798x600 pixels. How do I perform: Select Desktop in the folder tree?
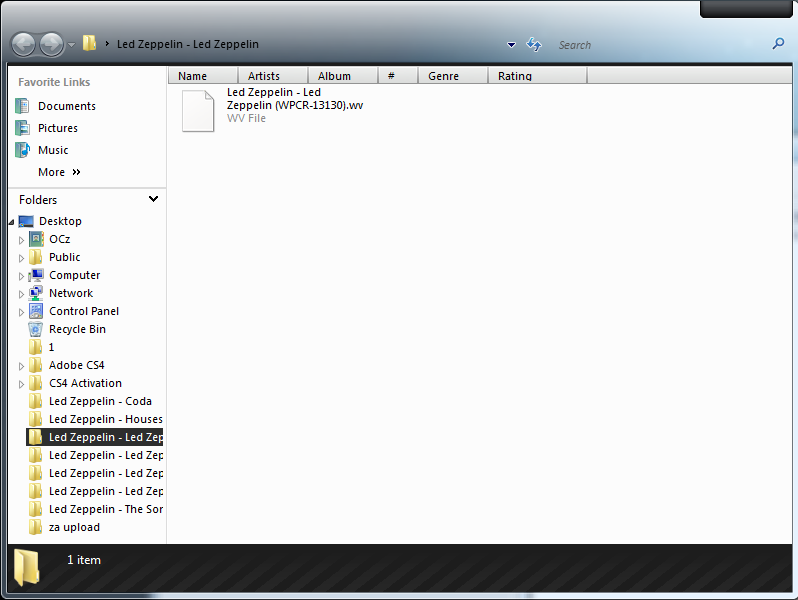[60, 221]
